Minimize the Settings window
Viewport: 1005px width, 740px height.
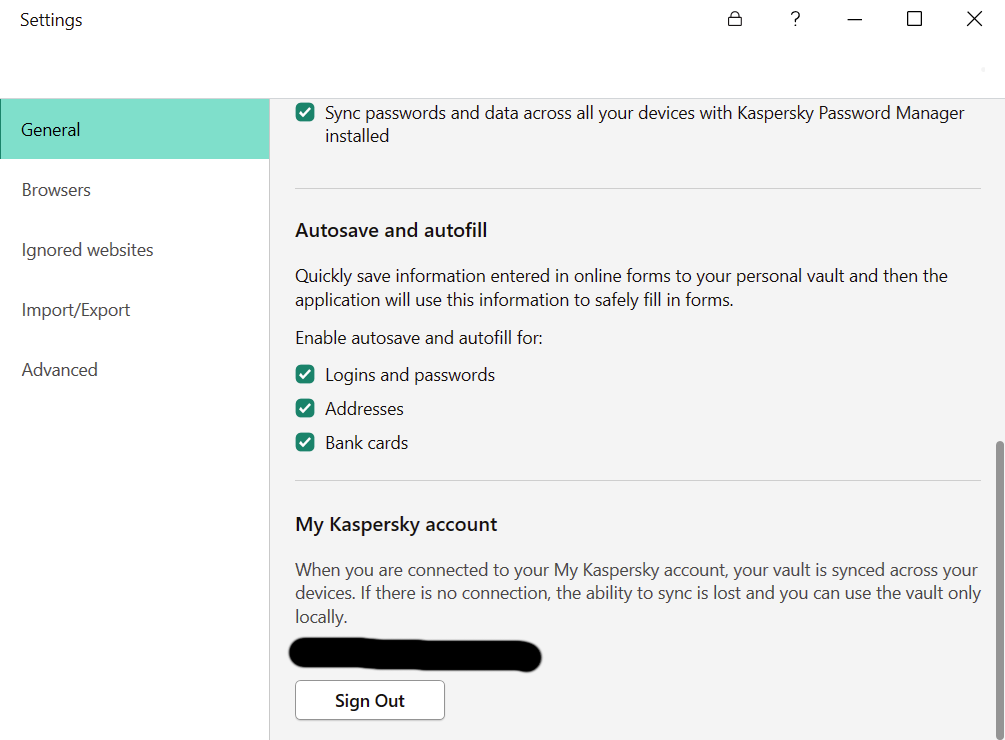[x=854, y=19]
